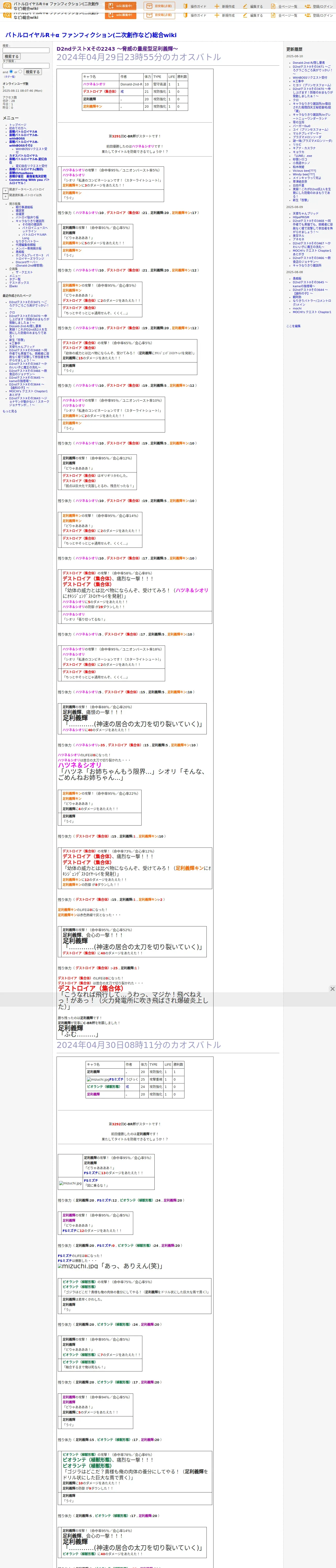The image size is (336, 1568).
Task: Expand the 関連資料集-バトロイ以外 section
Action: pyautogui.click(x=5, y=196)
